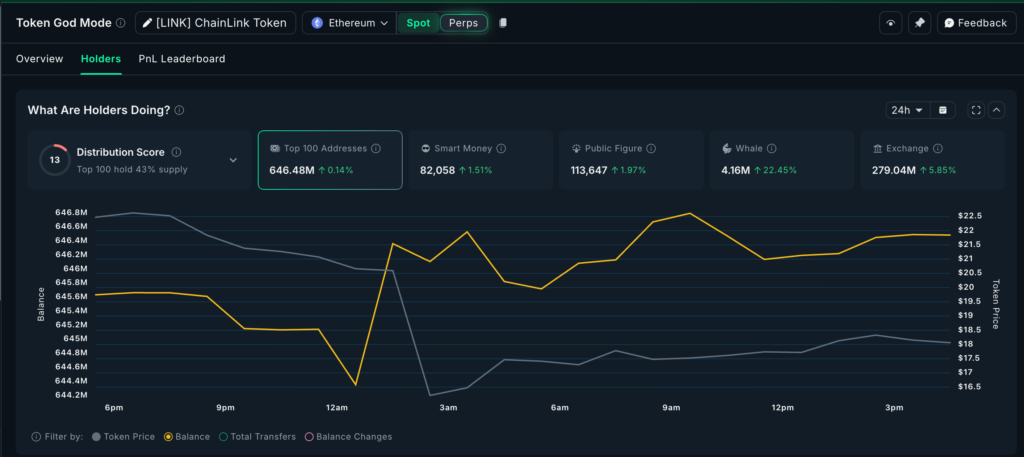Switch to Perps market mode
This screenshot has height=457, width=1024.
coord(463,23)
